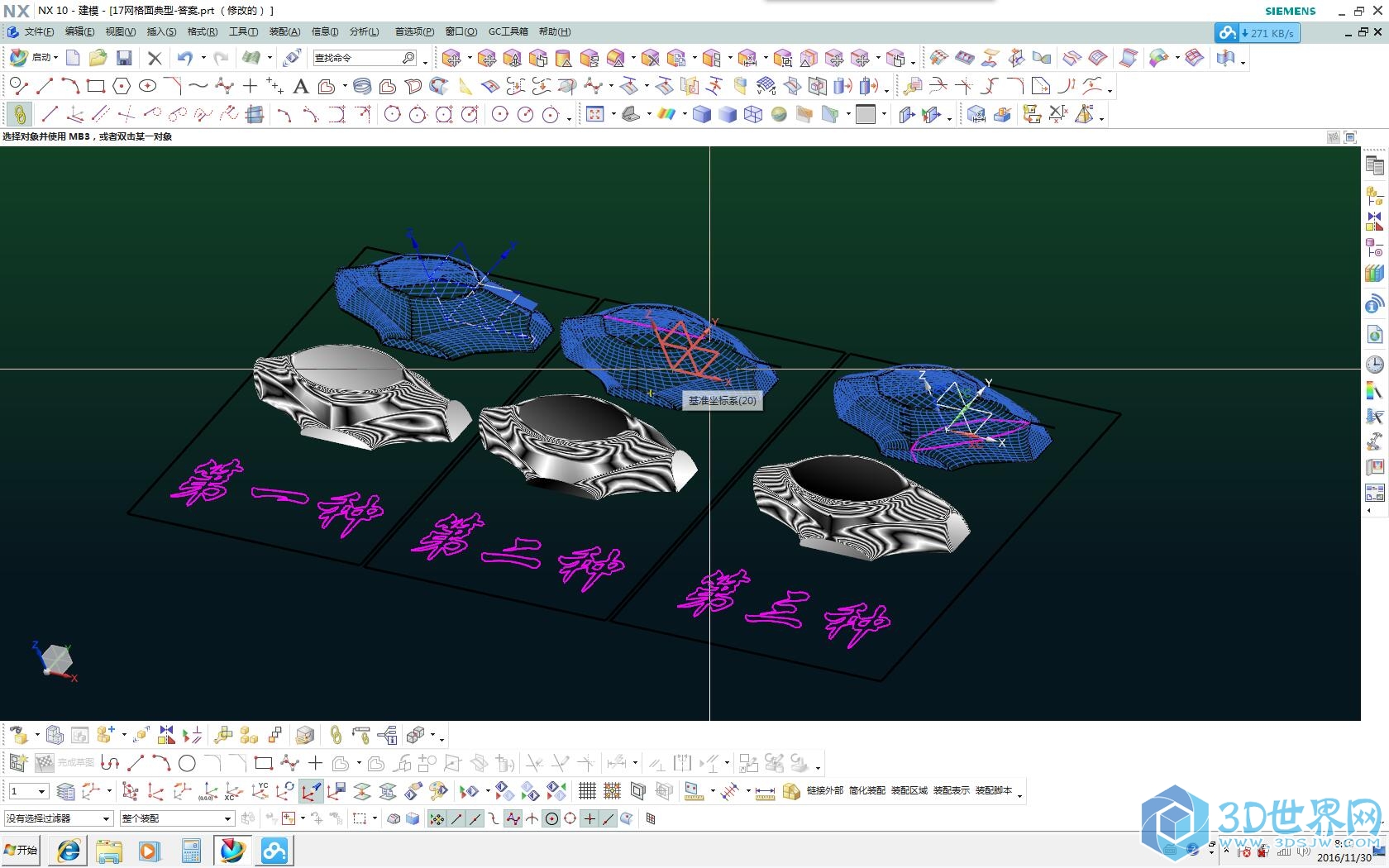Expand the rendering style dropdown arrow

pyautogui.click(x=685, y=114)
